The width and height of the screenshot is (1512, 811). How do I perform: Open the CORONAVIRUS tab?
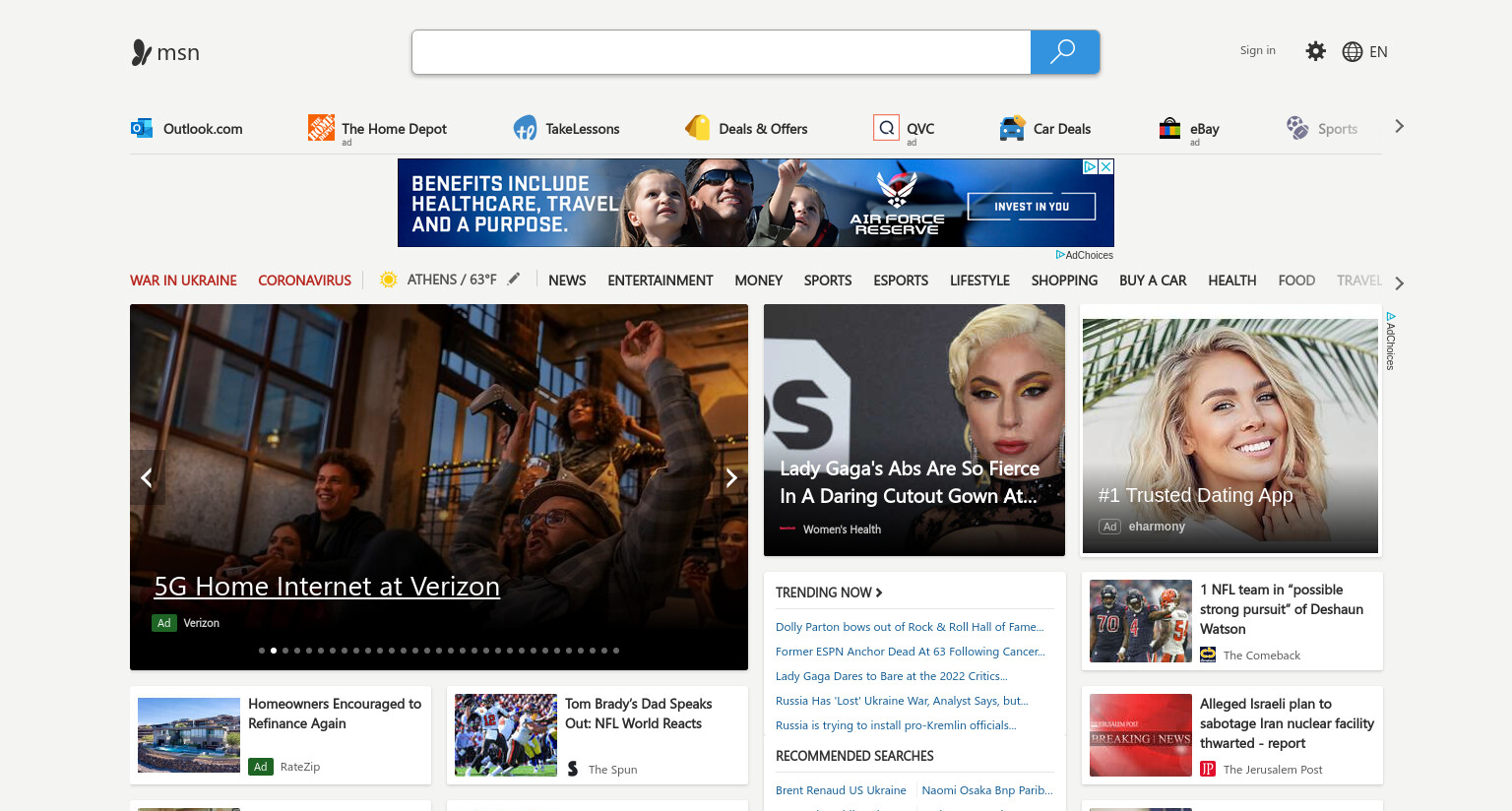click(x=304, y=281)
